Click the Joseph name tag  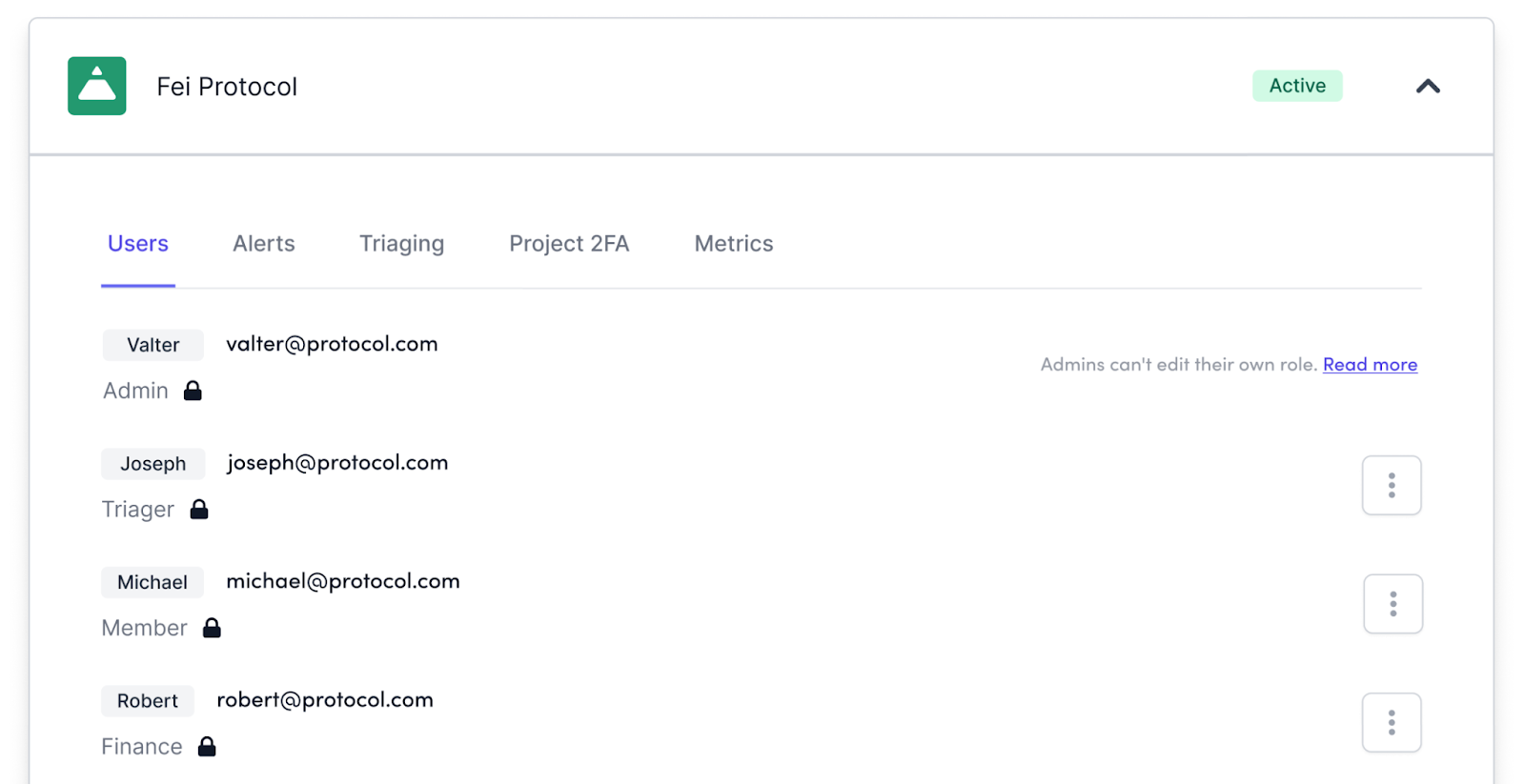(x=153, y=464)
